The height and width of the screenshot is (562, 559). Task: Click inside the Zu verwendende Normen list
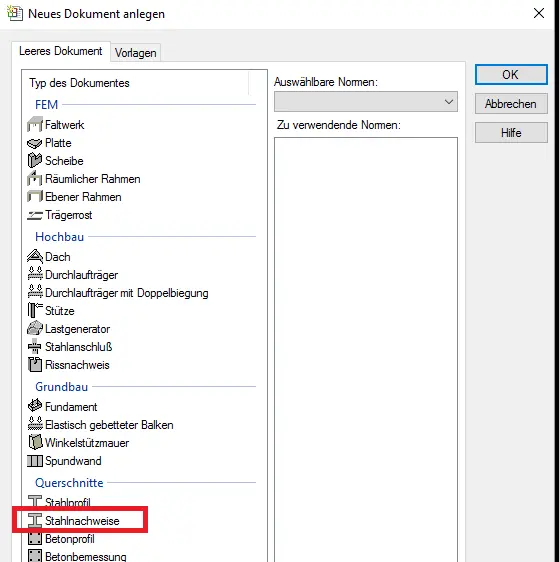(x=366, y=349)
